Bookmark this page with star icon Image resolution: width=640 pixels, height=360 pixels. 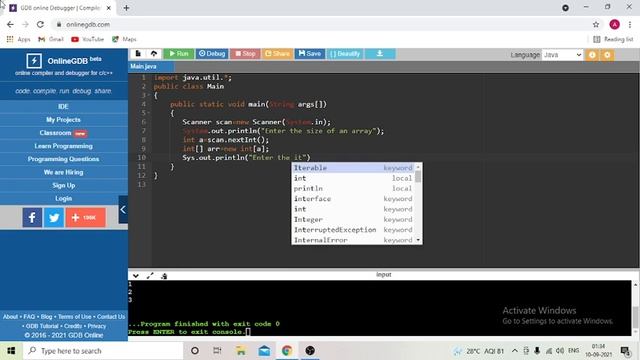click(596, 24)
